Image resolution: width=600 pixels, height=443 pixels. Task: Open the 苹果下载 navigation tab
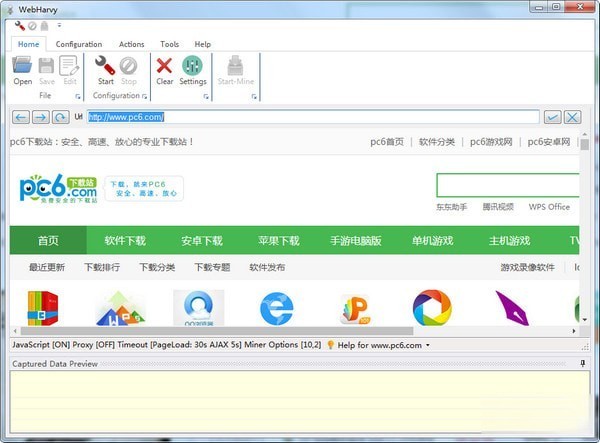[x=279, y=240]
